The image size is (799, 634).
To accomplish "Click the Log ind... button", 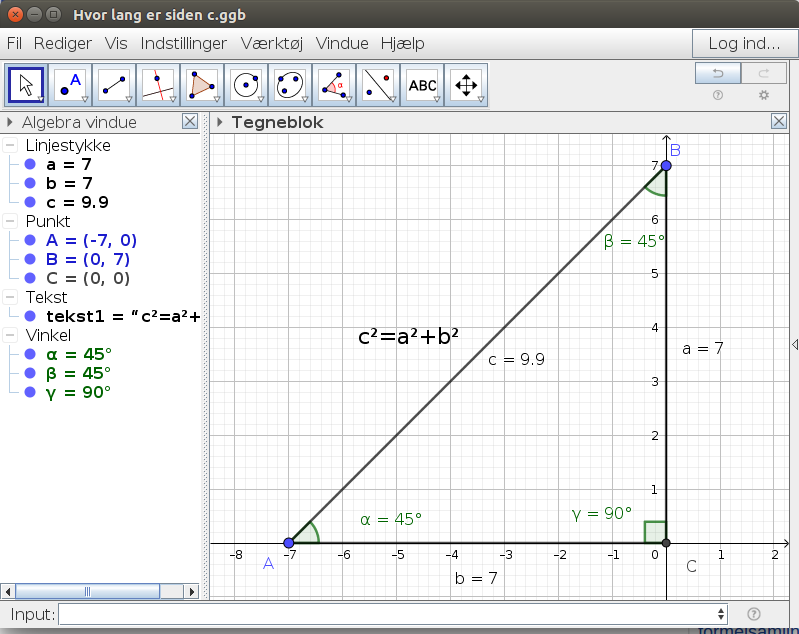I will pyautogui.click(x=744, y=43).
